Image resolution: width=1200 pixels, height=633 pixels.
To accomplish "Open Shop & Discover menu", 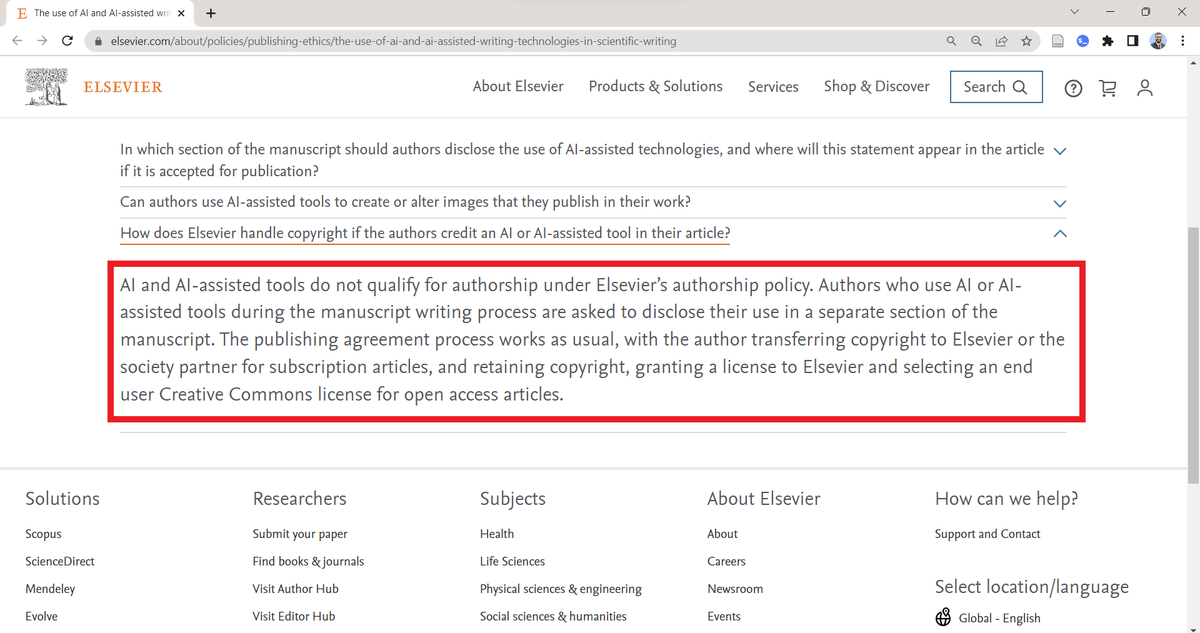I will pos(877,86).
